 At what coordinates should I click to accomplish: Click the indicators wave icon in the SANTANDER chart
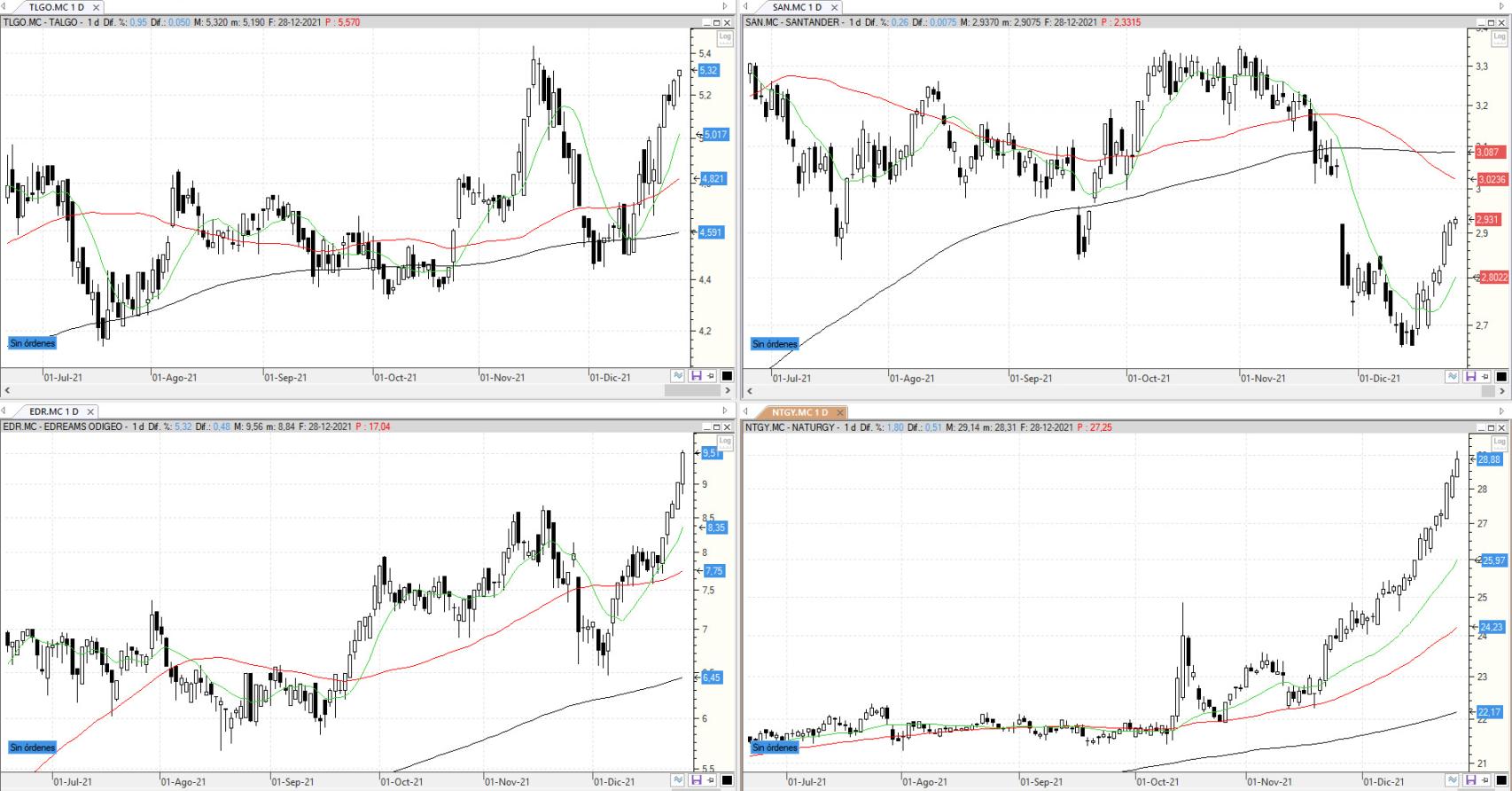[x=1452, y=377]
